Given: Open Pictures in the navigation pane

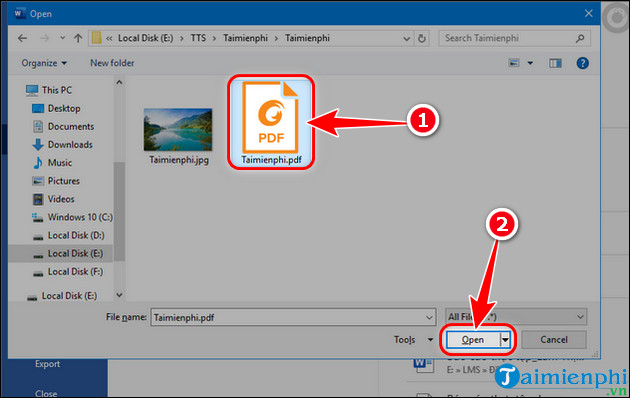Looking at the screenshot, I should click(x=56, y=181).
